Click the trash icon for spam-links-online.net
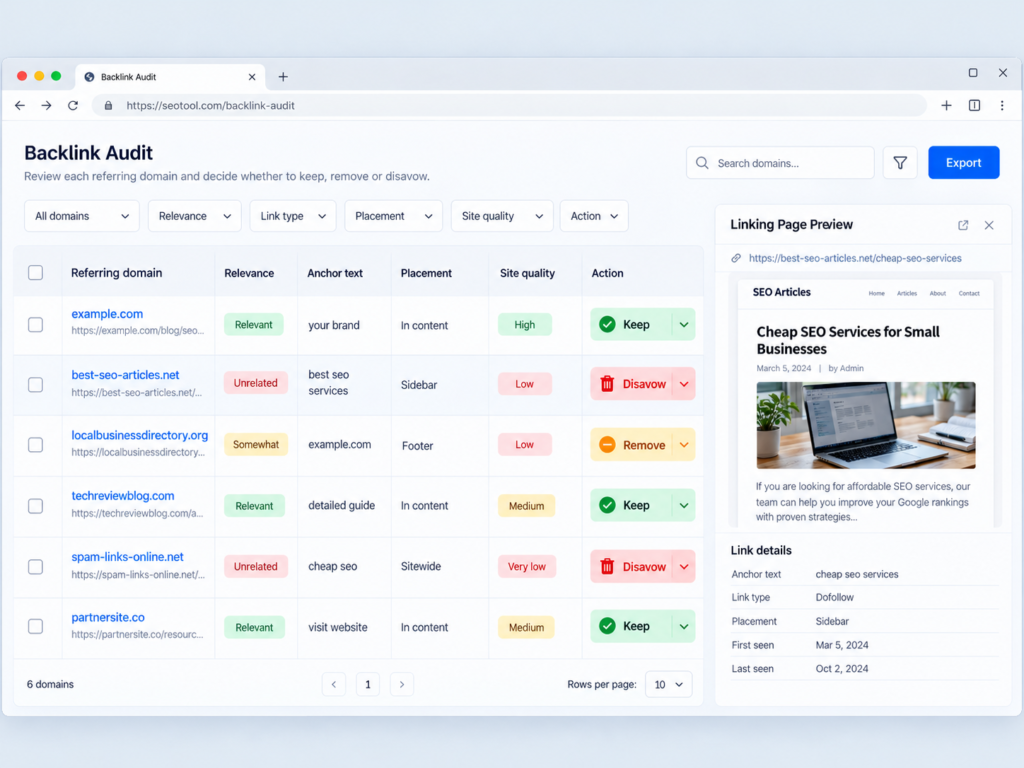This screenshot has height=768, width=1024. [x=607, y=566]
